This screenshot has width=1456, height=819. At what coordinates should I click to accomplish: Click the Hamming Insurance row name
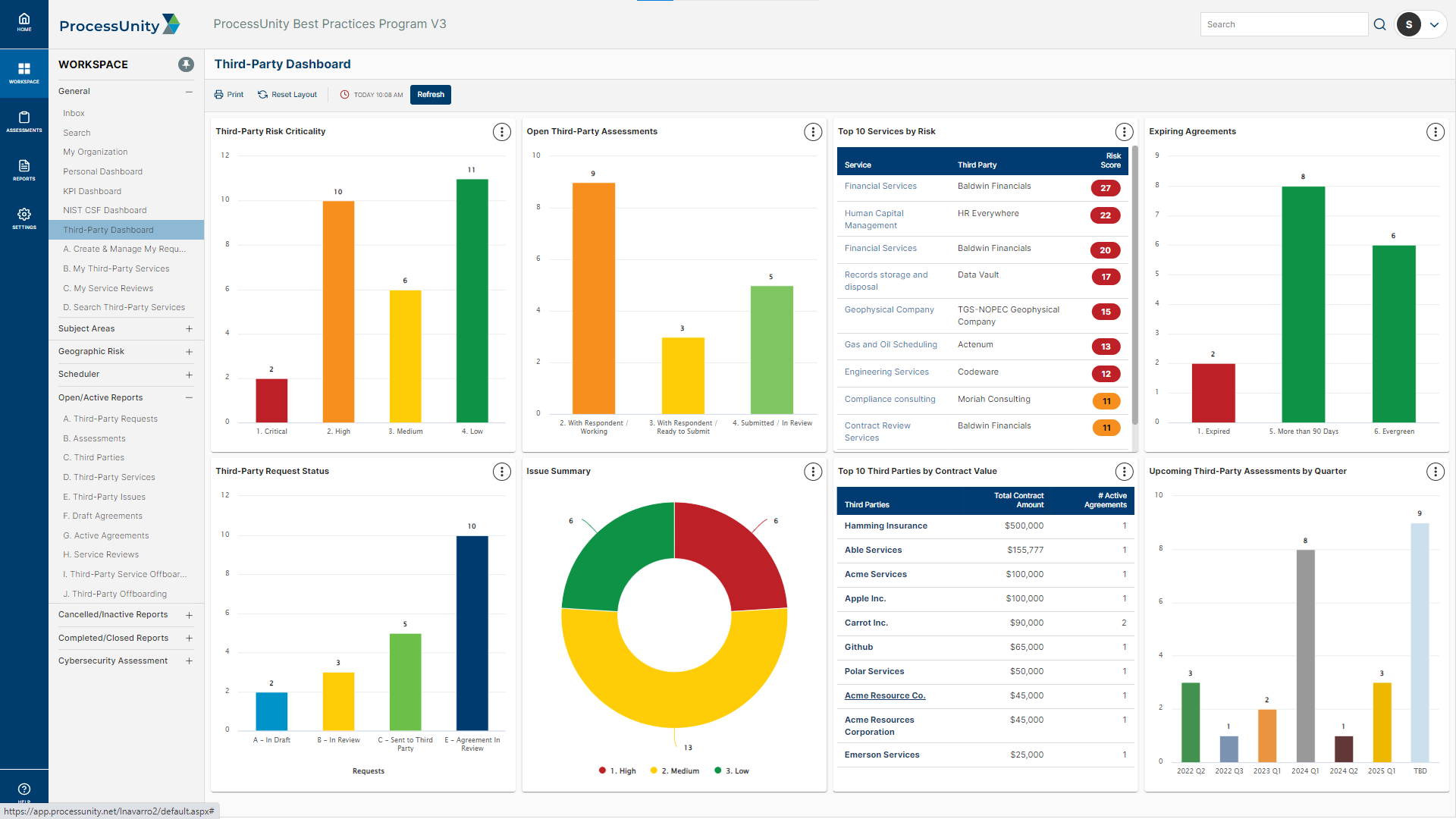886,526
